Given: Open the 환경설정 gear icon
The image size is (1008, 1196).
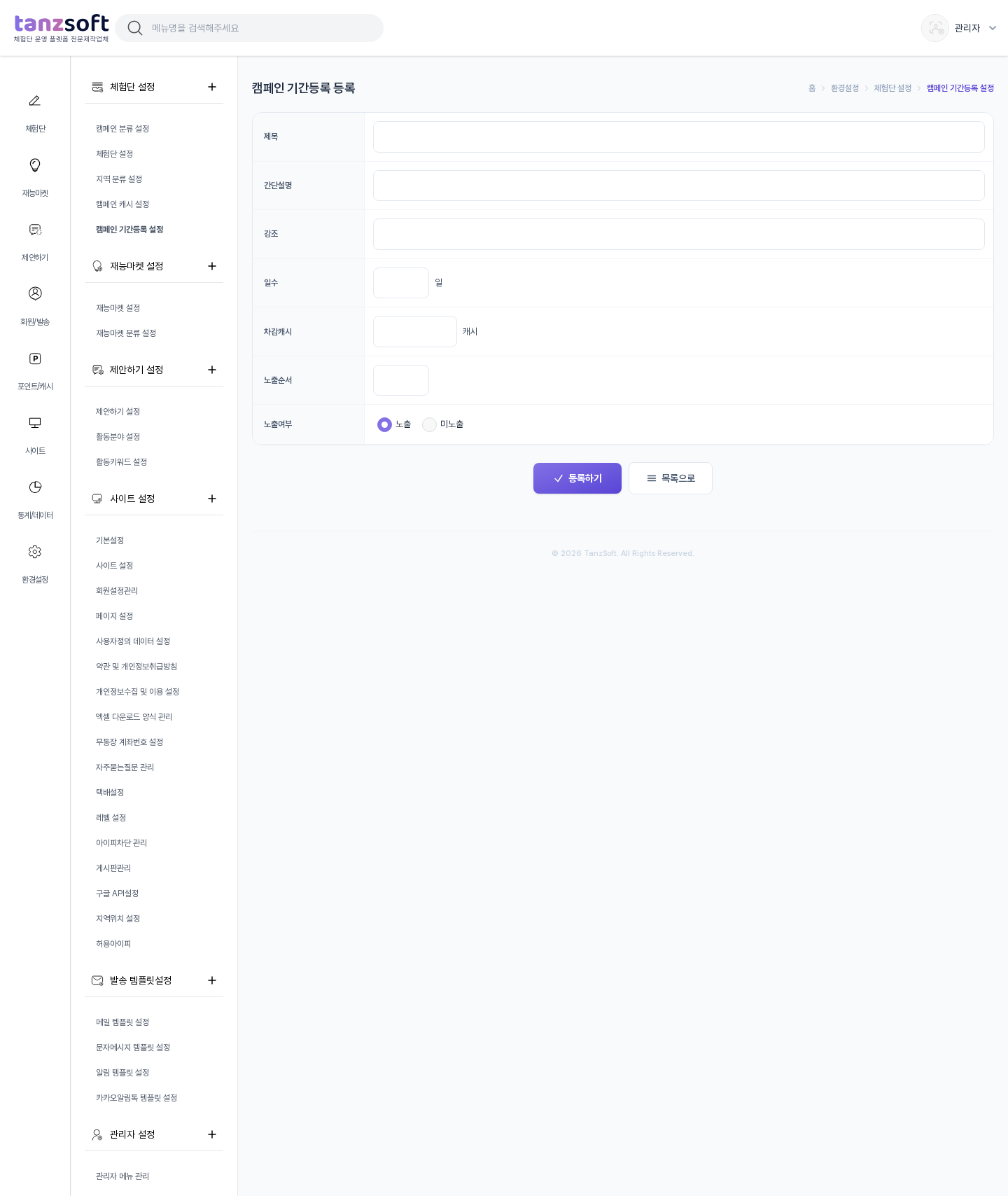Looking at the screenshot, I should tap(35, 552).
